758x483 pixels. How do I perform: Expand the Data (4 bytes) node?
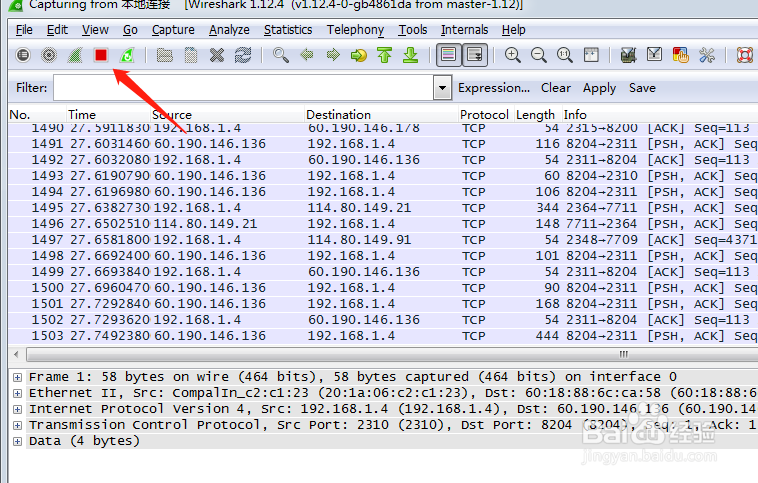[x=17, y=441]
